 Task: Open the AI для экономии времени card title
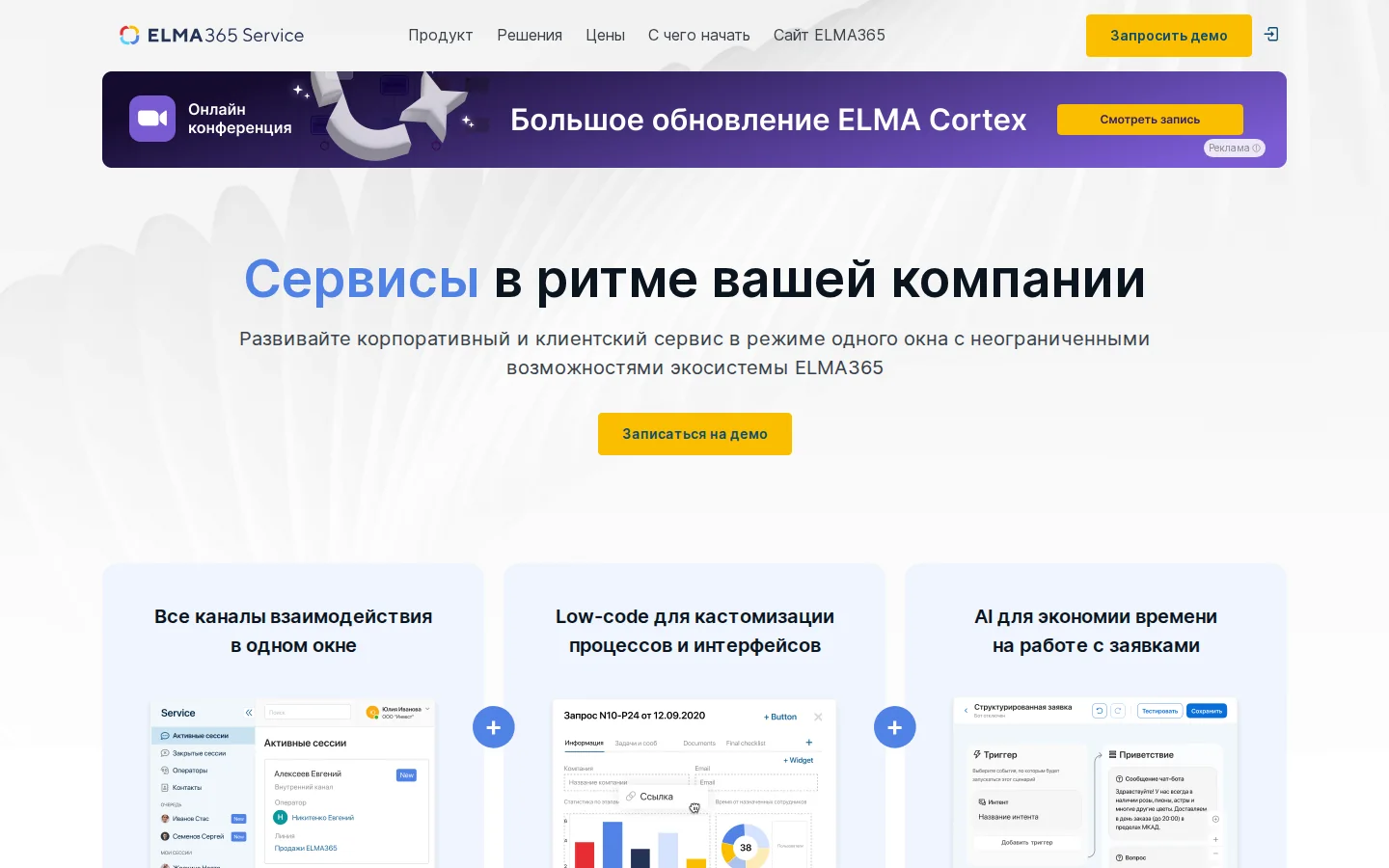1096,631
